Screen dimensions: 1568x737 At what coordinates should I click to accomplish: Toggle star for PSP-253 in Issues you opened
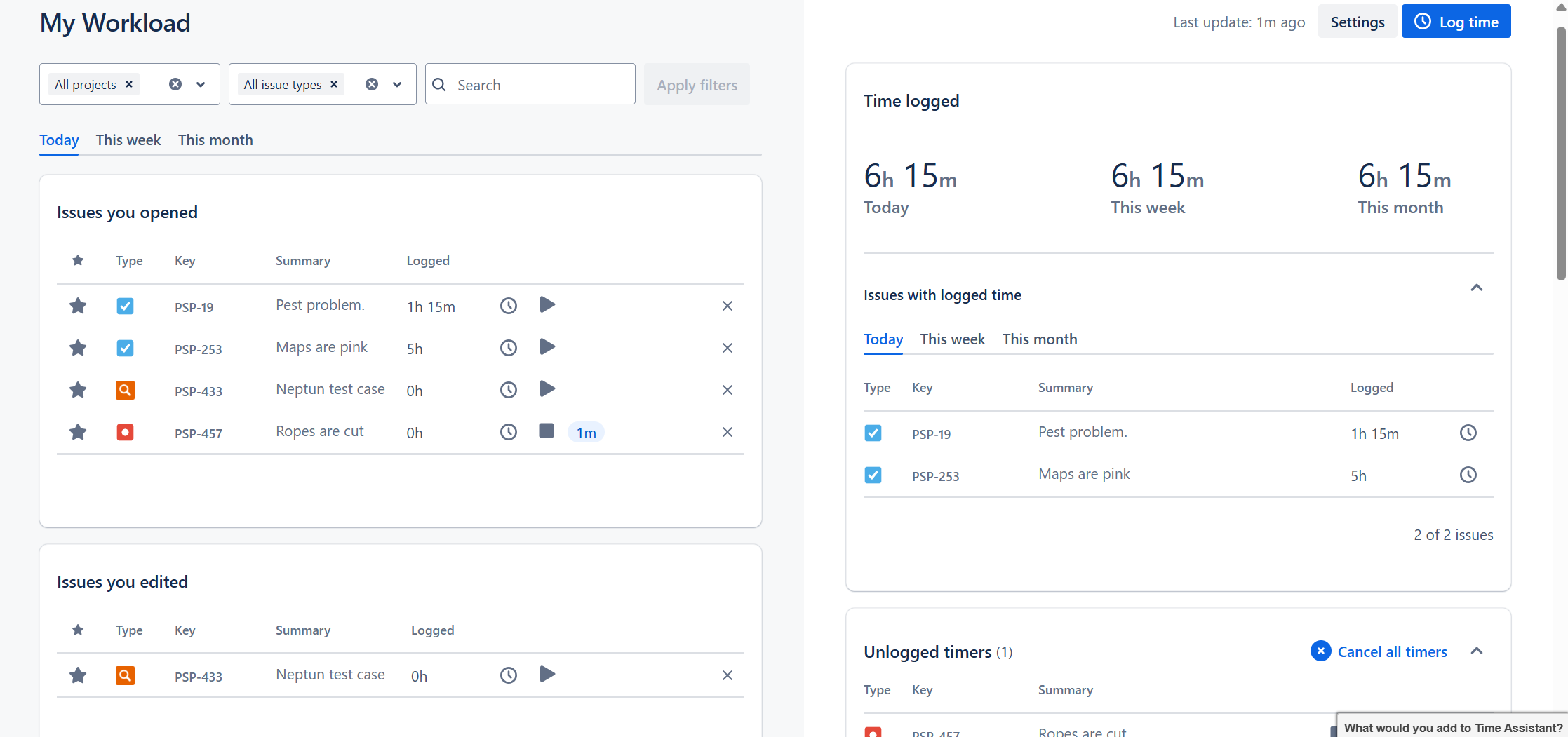click(x=78, y=348)
